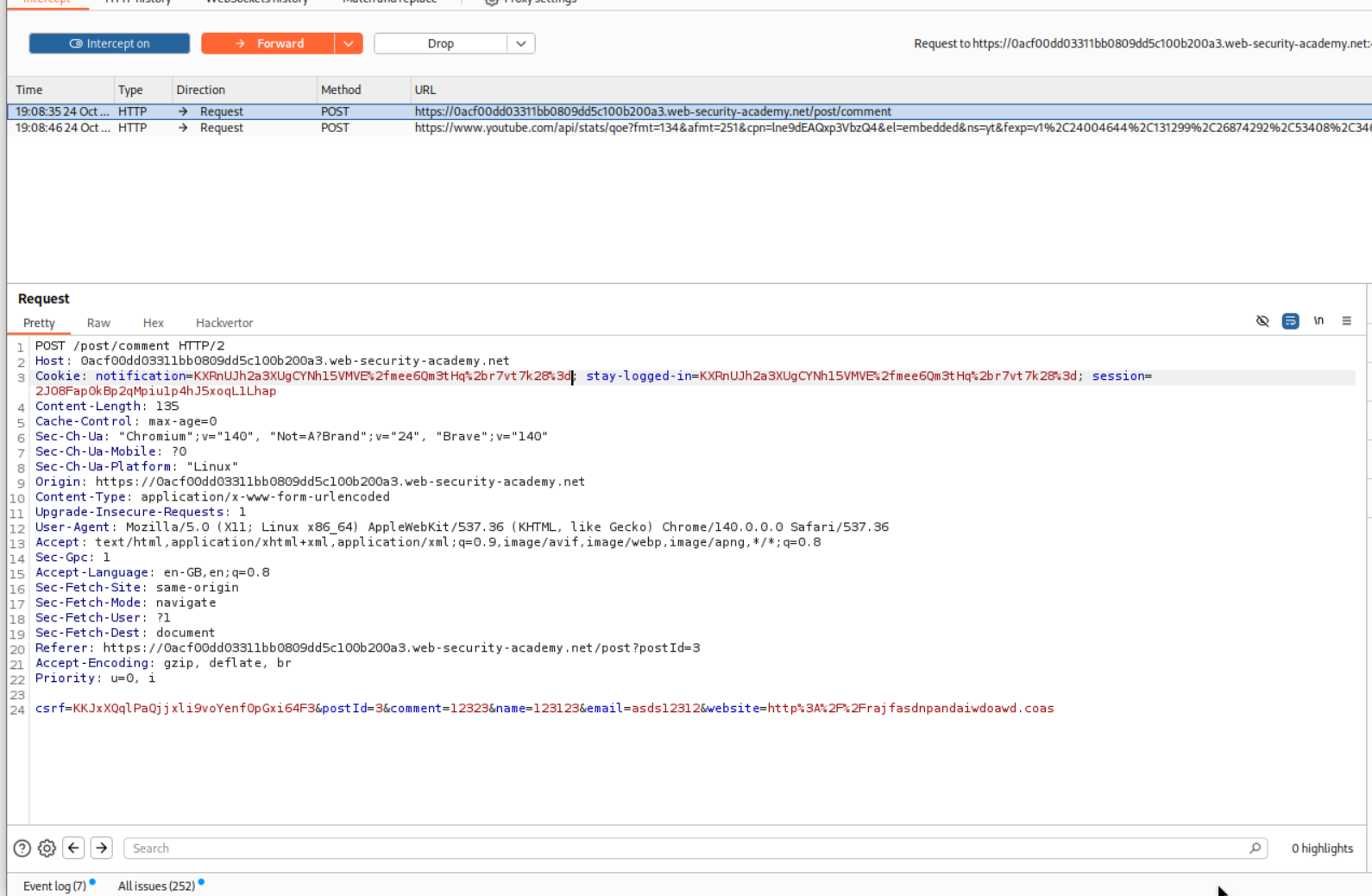Drop the intercepted request

pos(440,43)
